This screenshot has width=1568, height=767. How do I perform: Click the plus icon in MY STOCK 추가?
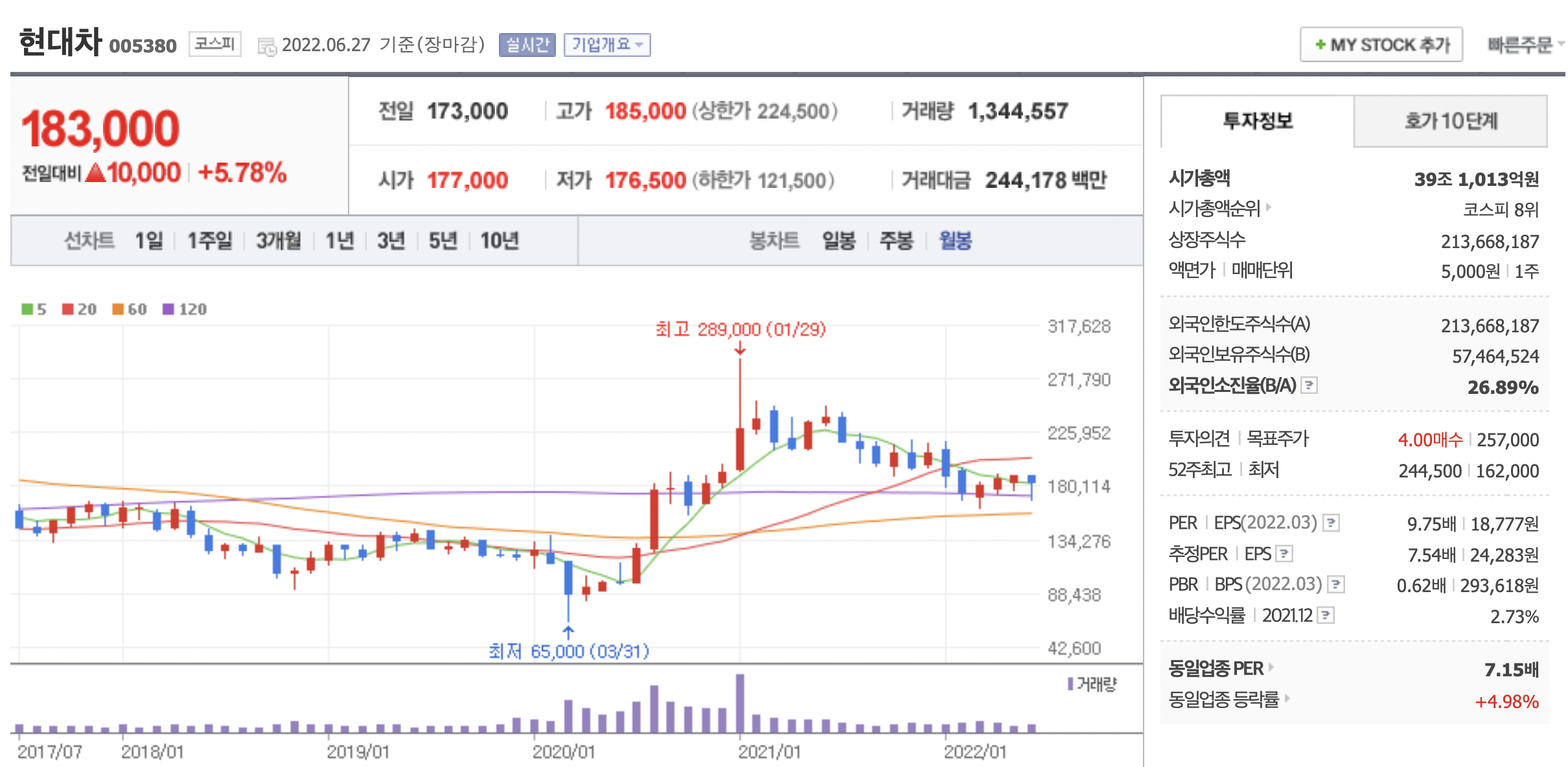[x=1320, y=45]
